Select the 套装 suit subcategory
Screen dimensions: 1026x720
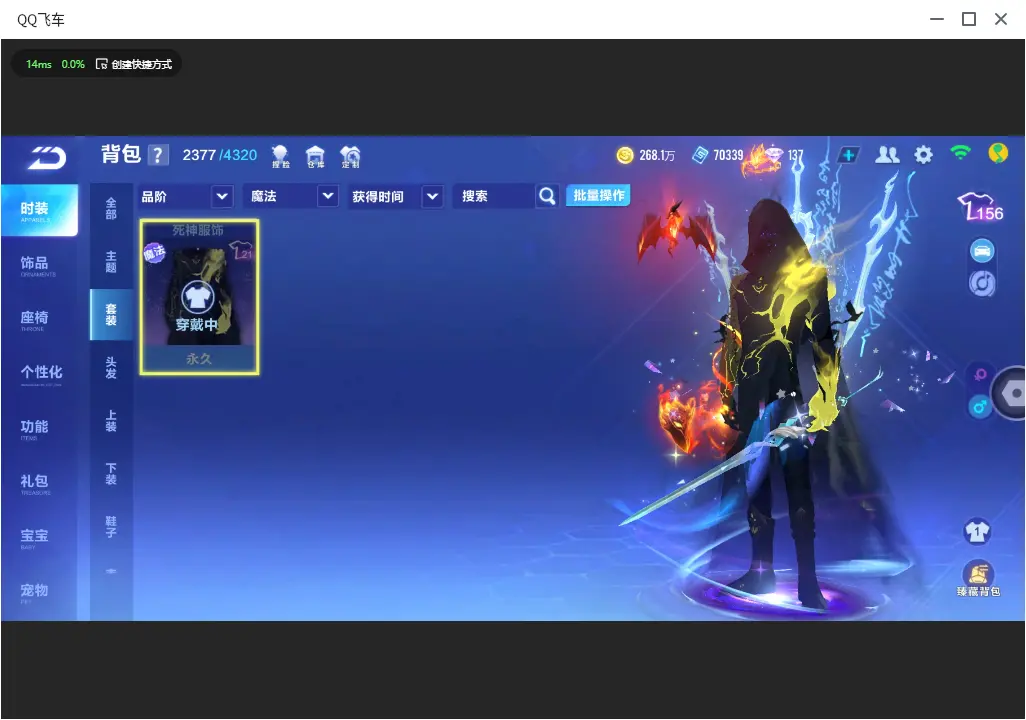coord(111,315)
